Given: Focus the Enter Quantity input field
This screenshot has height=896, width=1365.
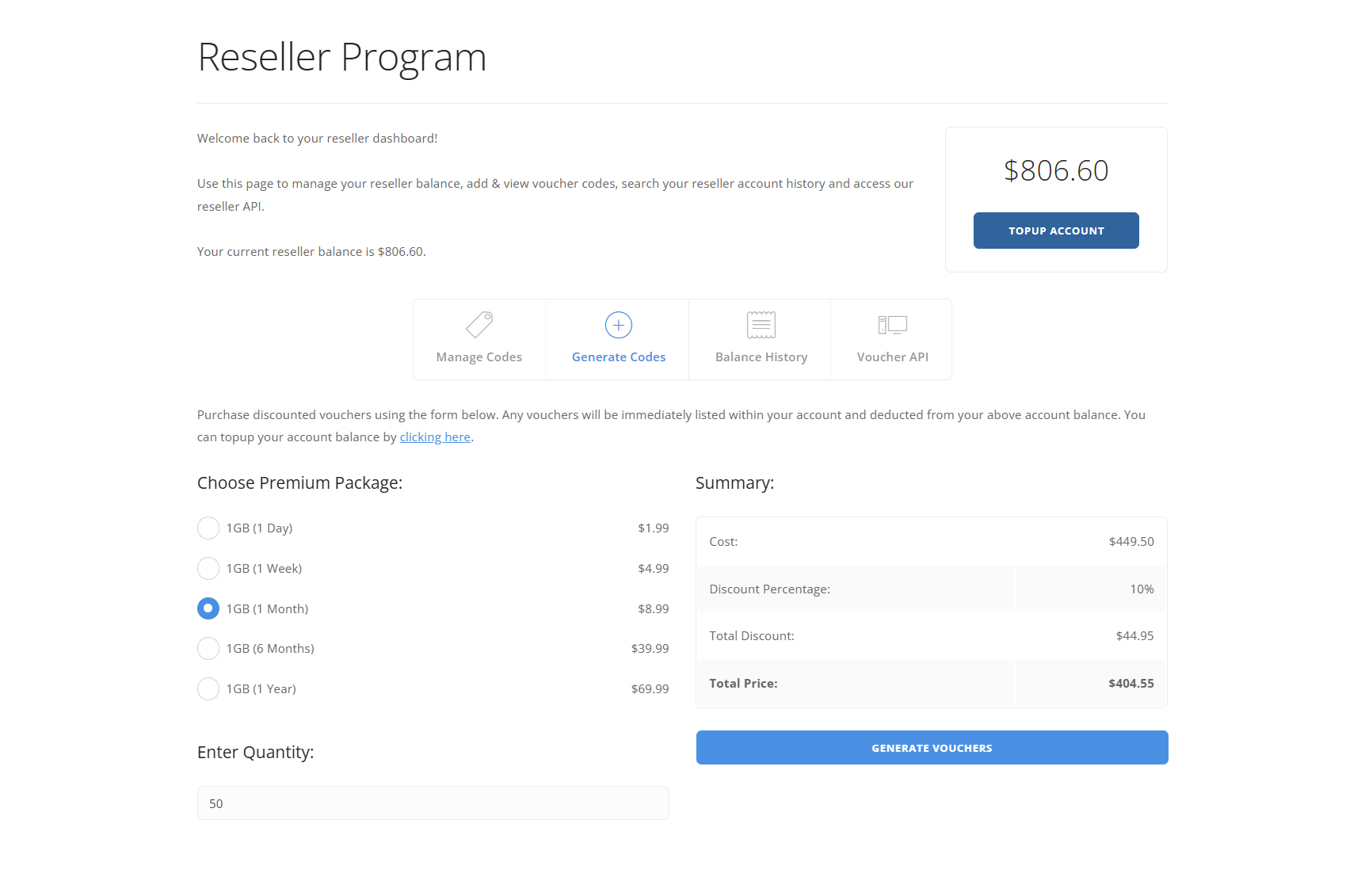Looking at the screenshot, I should point(433,803).
